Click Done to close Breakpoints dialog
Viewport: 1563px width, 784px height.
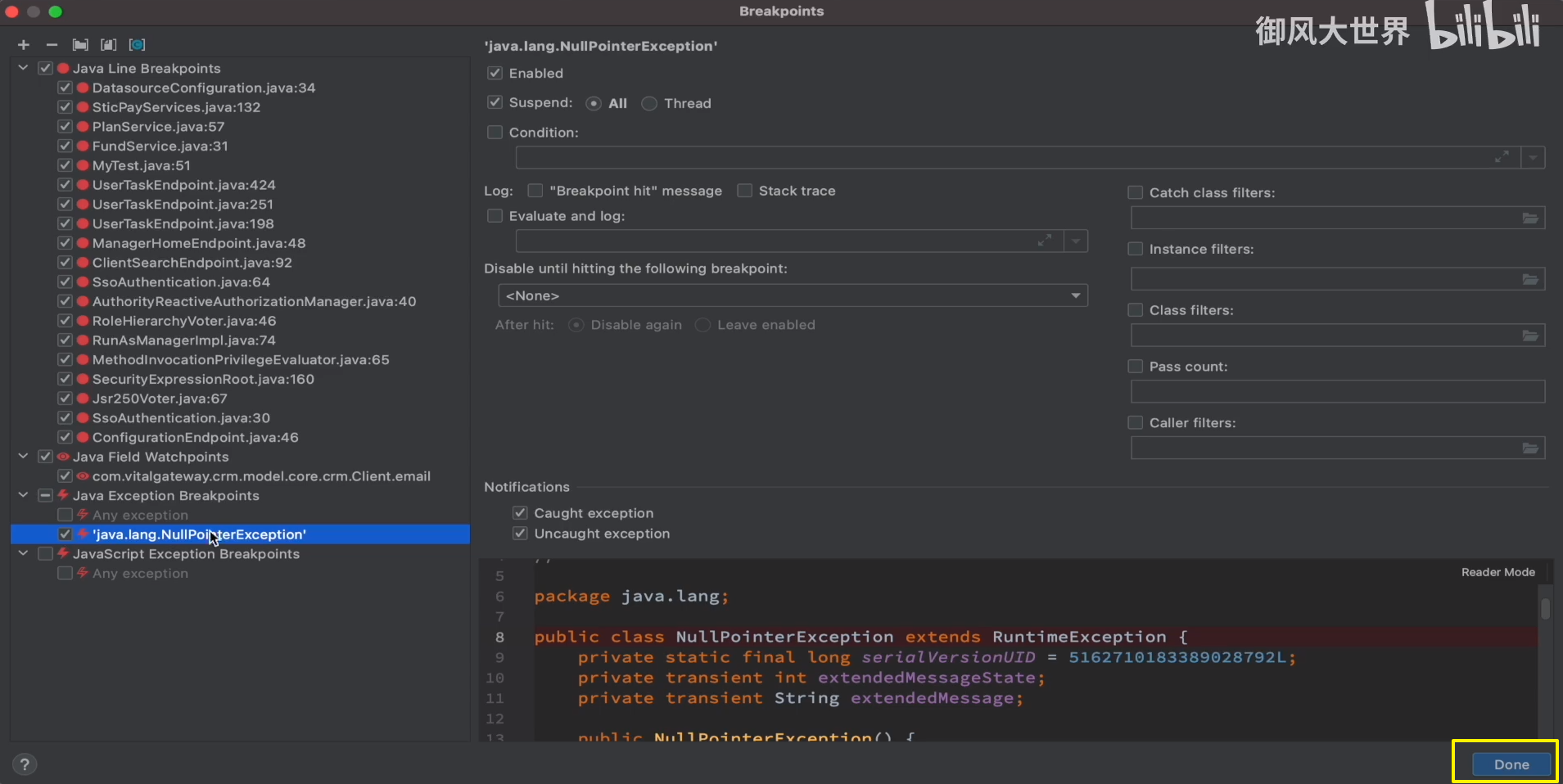tap(1511, 764)
